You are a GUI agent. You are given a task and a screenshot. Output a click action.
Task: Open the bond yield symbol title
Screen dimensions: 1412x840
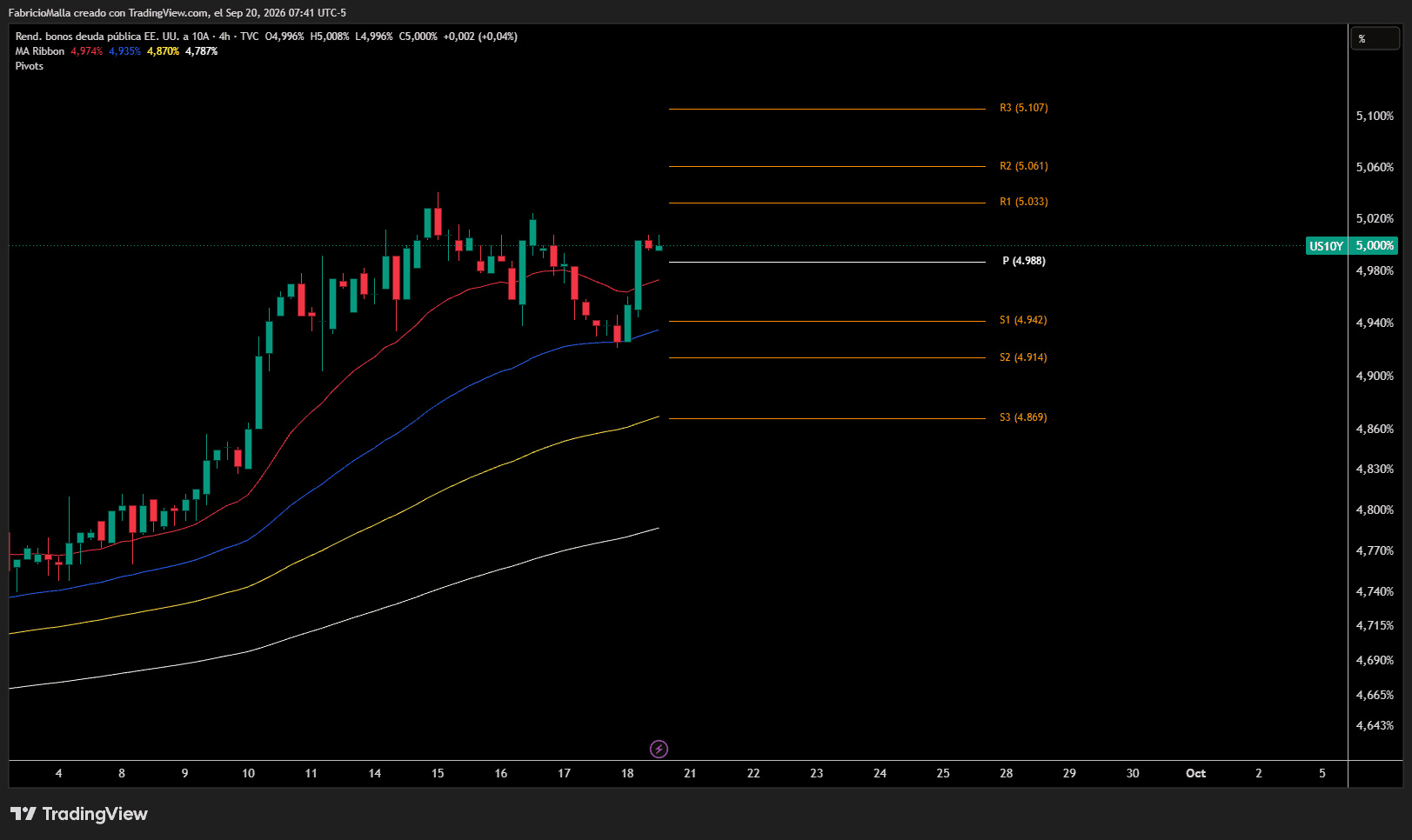[x=137, y=37]
